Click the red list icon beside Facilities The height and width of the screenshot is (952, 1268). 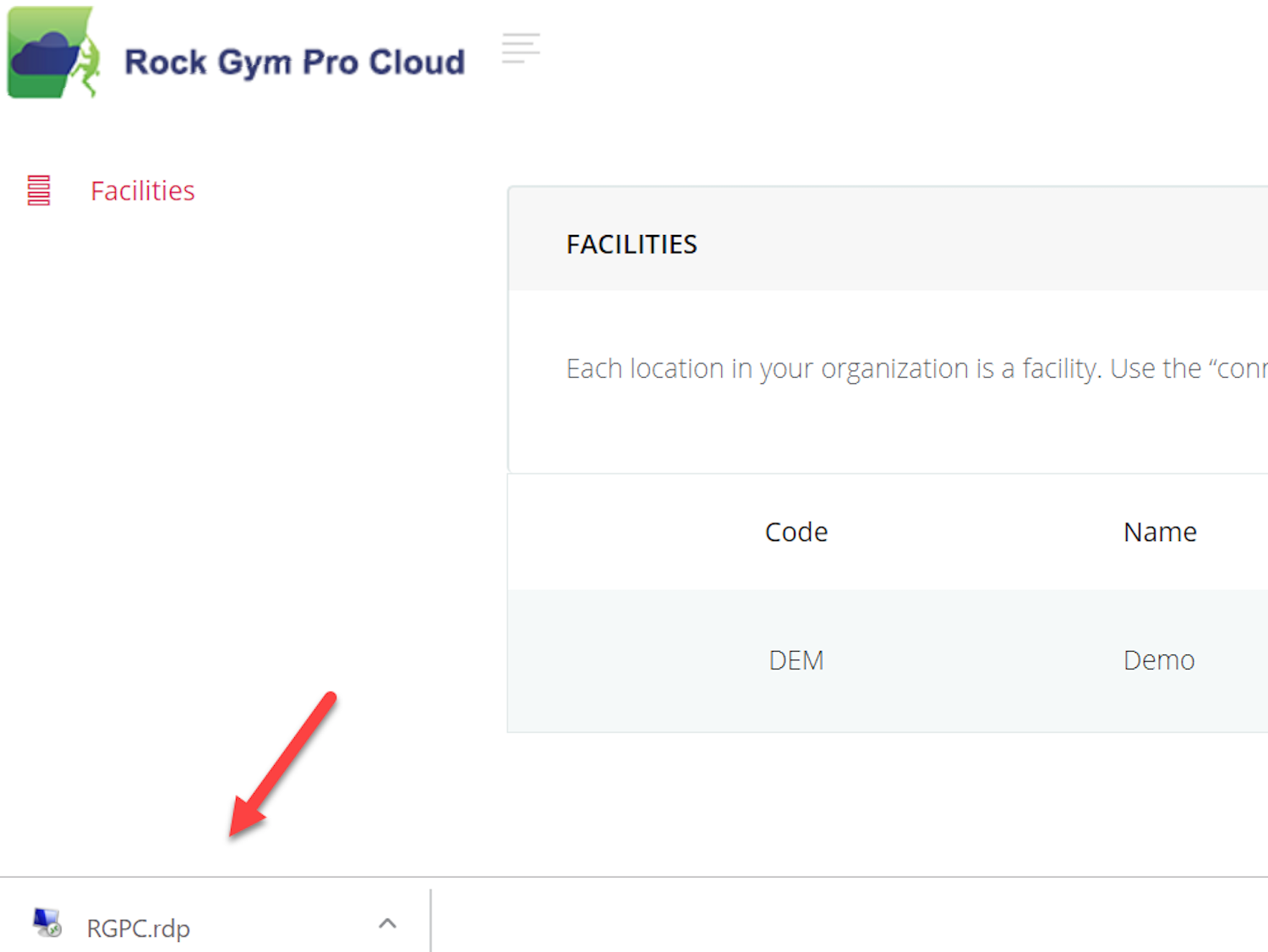tap(39, 190)
